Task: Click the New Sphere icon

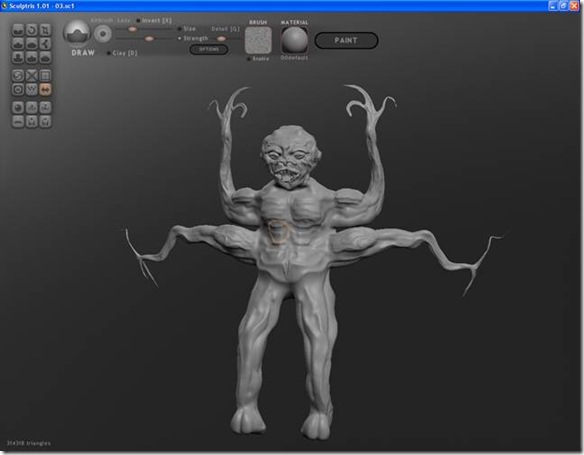Action: coord(18,108)
